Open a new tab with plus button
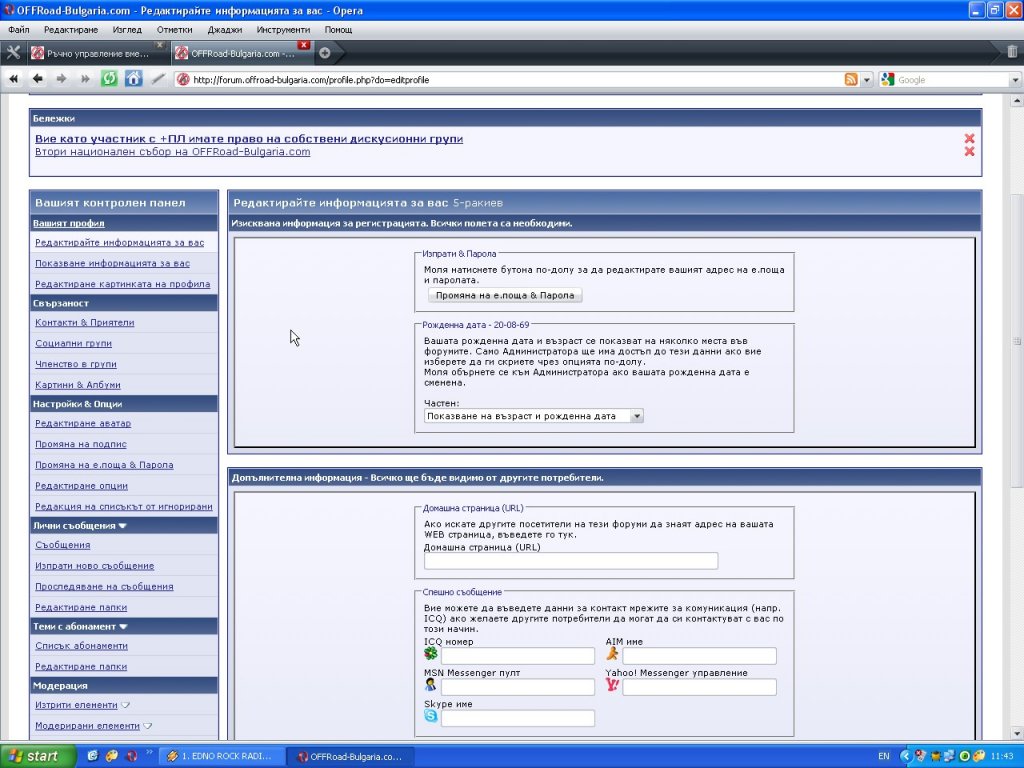This screenshot has height=768, width=1024. point(325,53)
